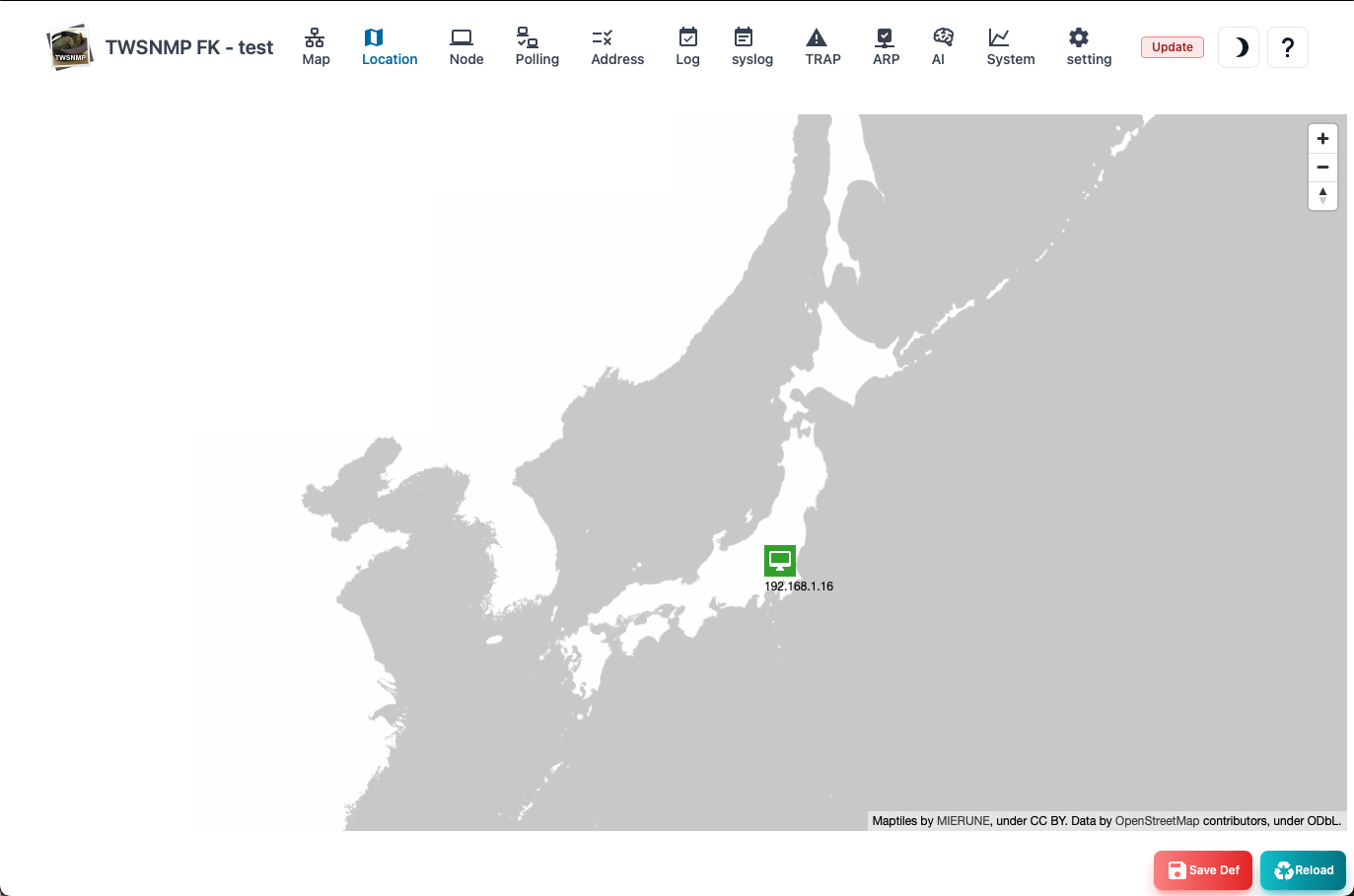1354x896 pixels.
Task: Toggle dark mode with moon icon
Action: tap(1239, 47)
